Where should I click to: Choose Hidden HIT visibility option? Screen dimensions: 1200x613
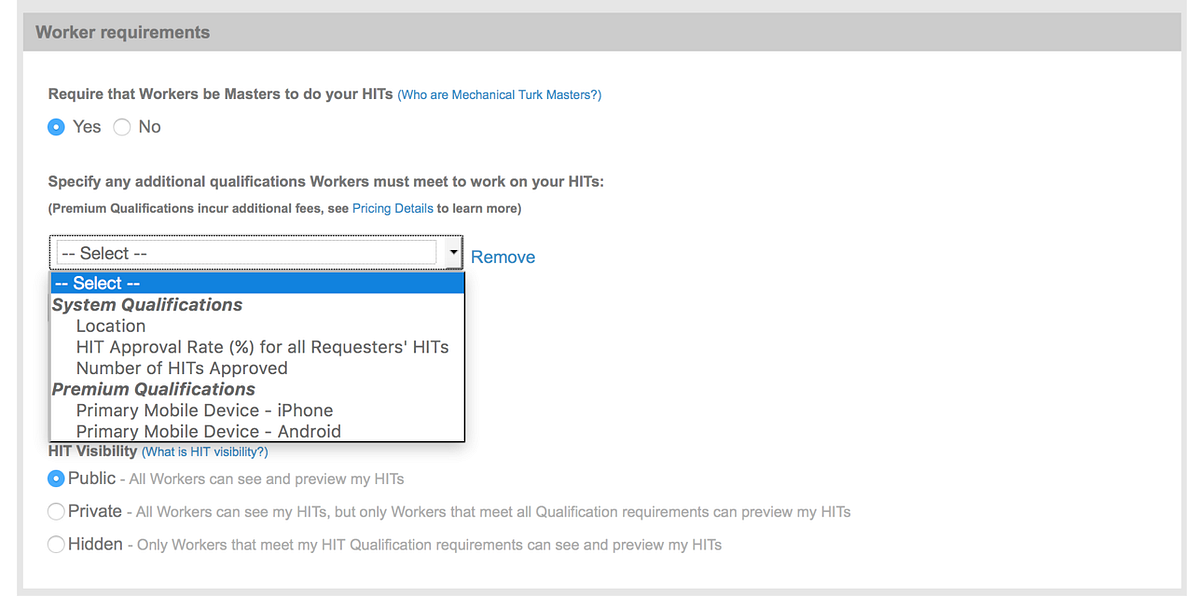(56, 544)
